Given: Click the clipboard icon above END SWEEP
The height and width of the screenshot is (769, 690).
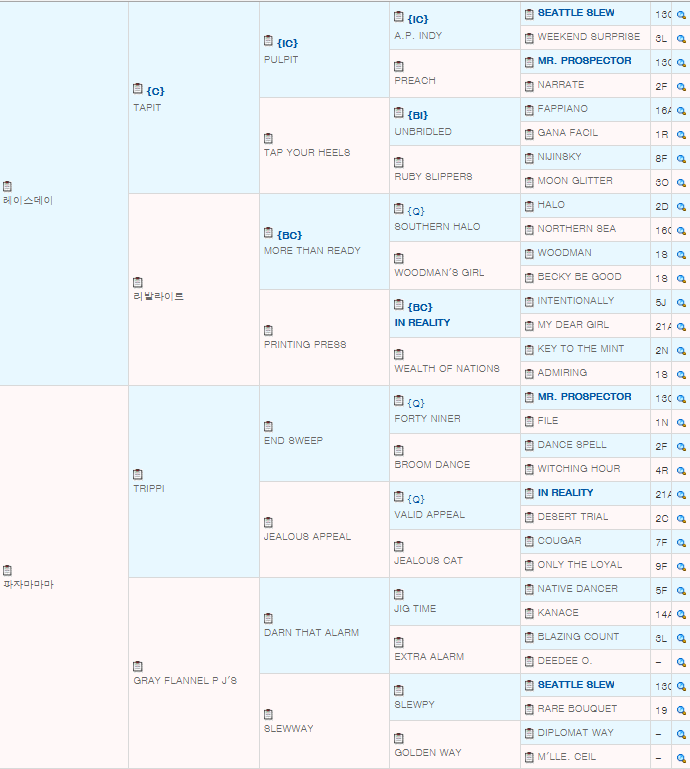Looking at the screenshot, I should (268, 427).
